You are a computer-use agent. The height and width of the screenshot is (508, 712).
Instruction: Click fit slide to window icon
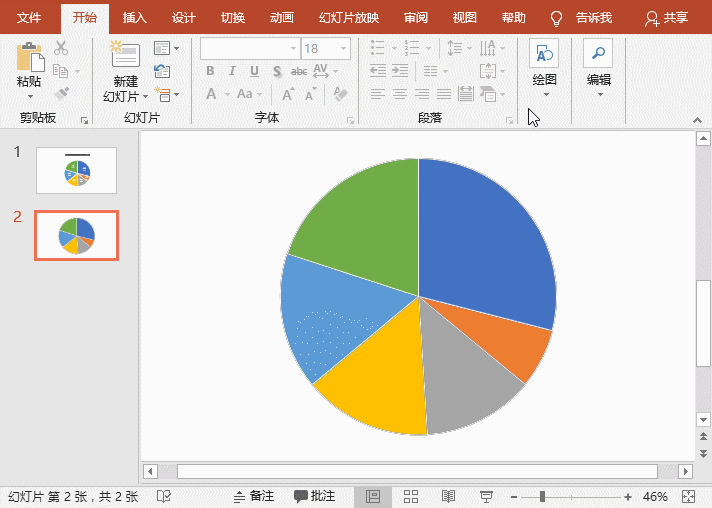pos(688,496)
